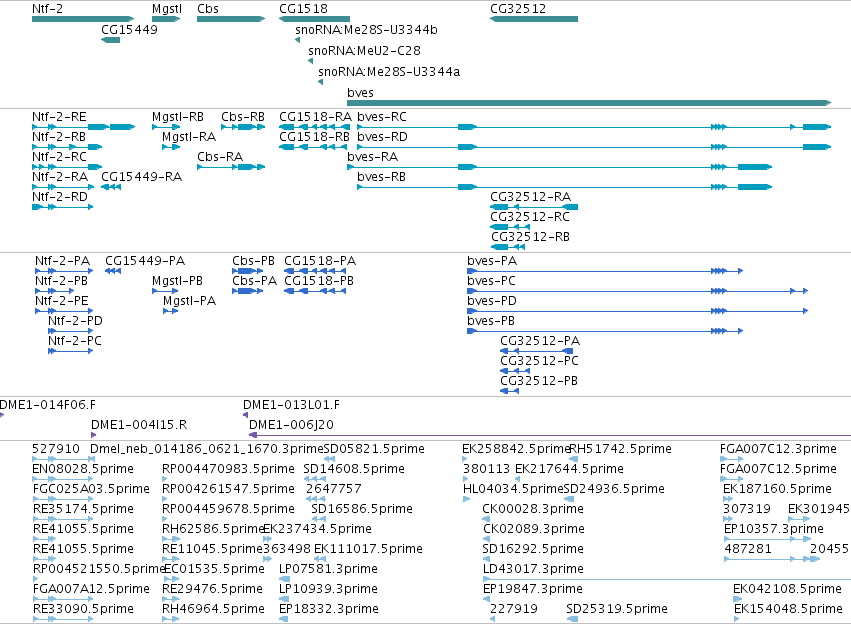Click protein Ntf-2-PC

click(x=74, y=341)
